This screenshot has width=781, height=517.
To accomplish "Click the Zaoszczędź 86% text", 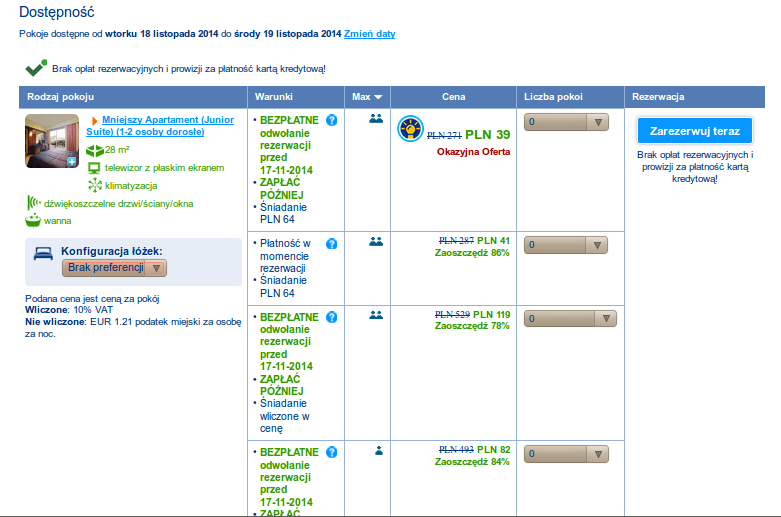I will click(x=472, y=253).
